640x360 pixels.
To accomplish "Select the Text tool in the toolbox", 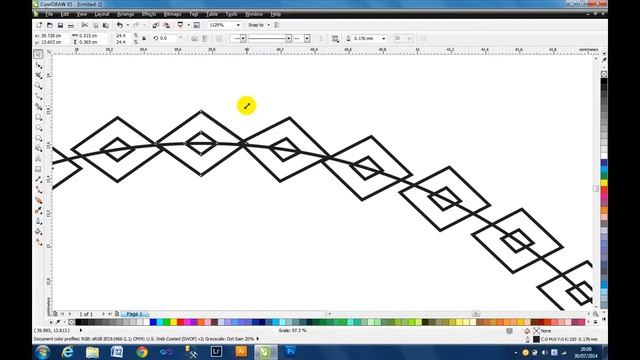I will point(38,158).
